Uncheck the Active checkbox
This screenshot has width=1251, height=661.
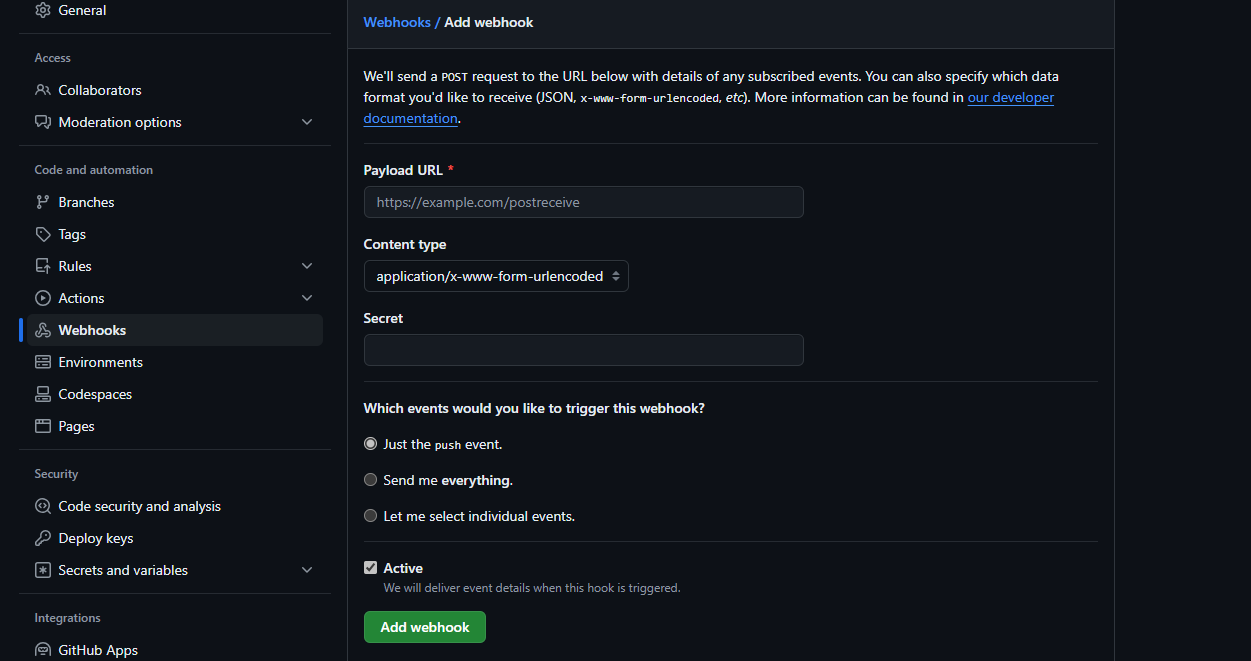370,567
